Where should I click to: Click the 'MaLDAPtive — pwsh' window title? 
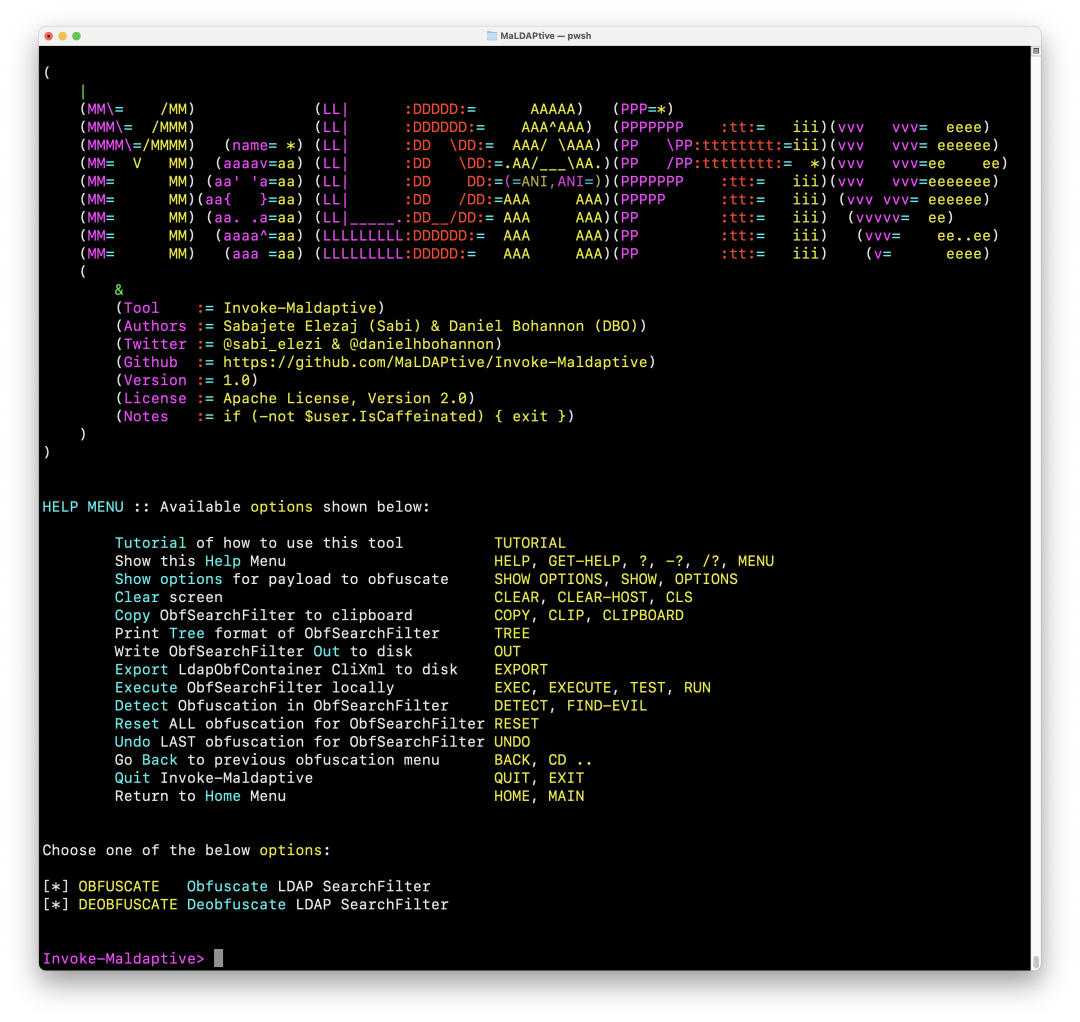[x=546, y=36]
